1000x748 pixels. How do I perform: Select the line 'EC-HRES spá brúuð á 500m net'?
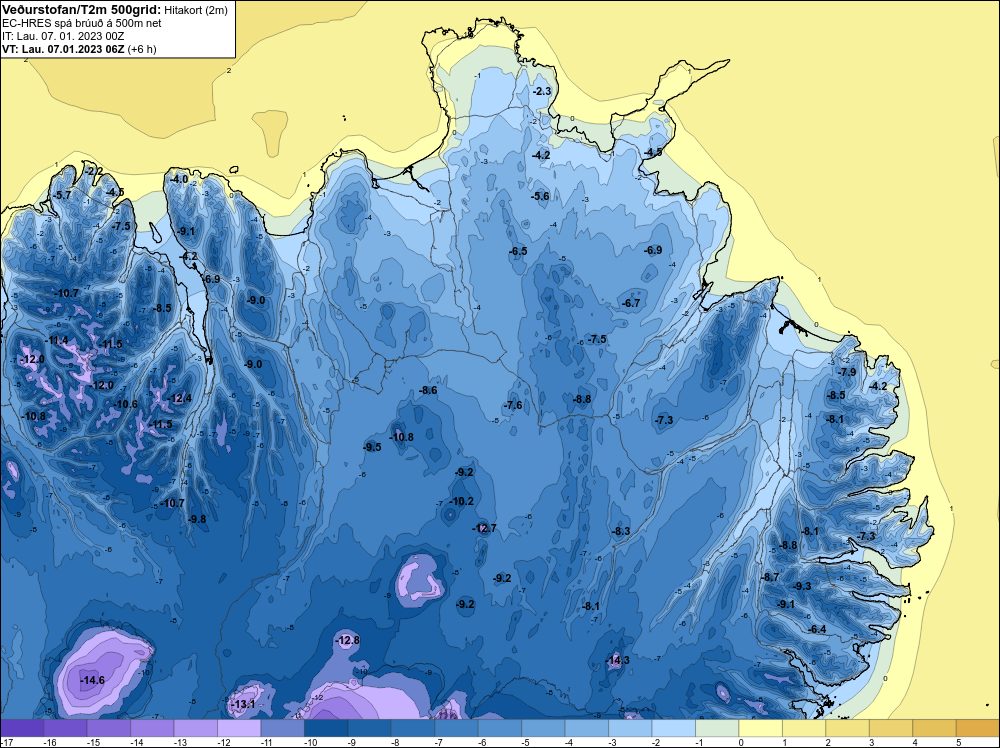[82, 23]
